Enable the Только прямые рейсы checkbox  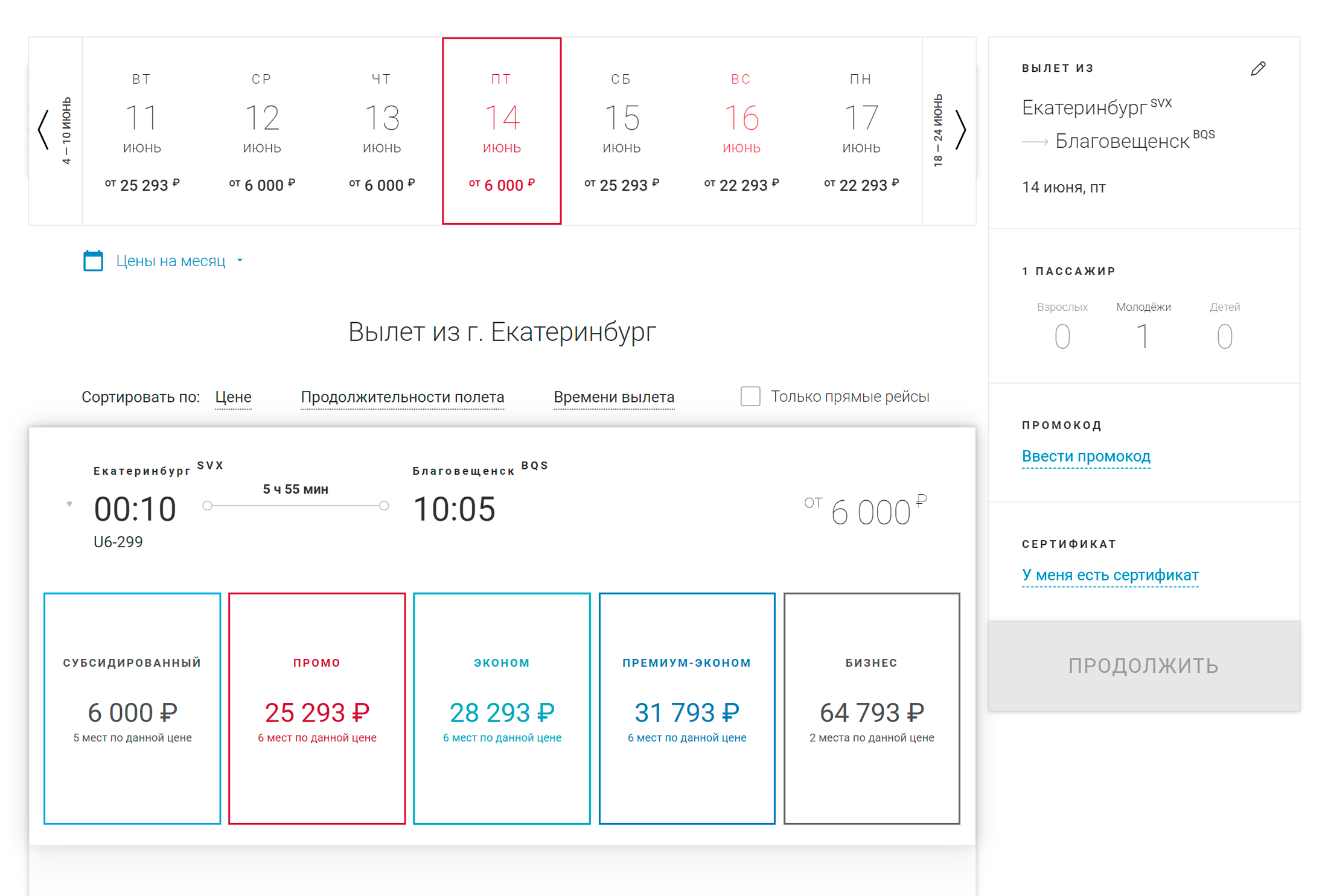[x=750, y=396]
